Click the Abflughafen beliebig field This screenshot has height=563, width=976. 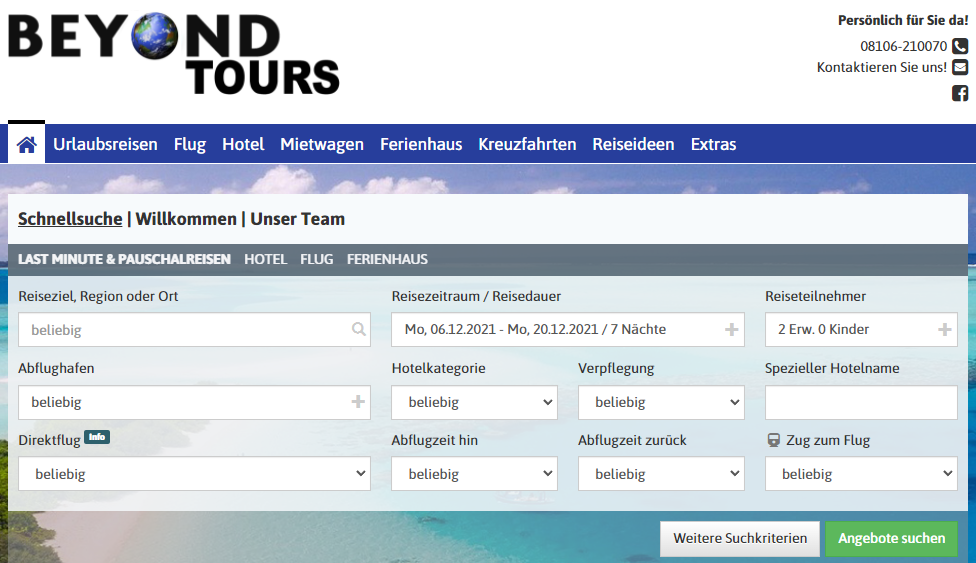[194, 402]
